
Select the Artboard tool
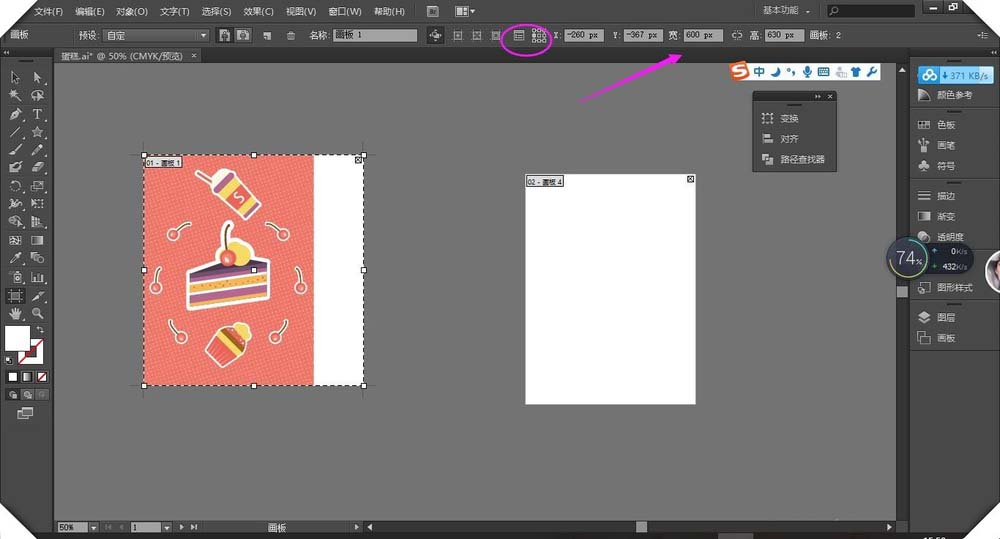15,296
